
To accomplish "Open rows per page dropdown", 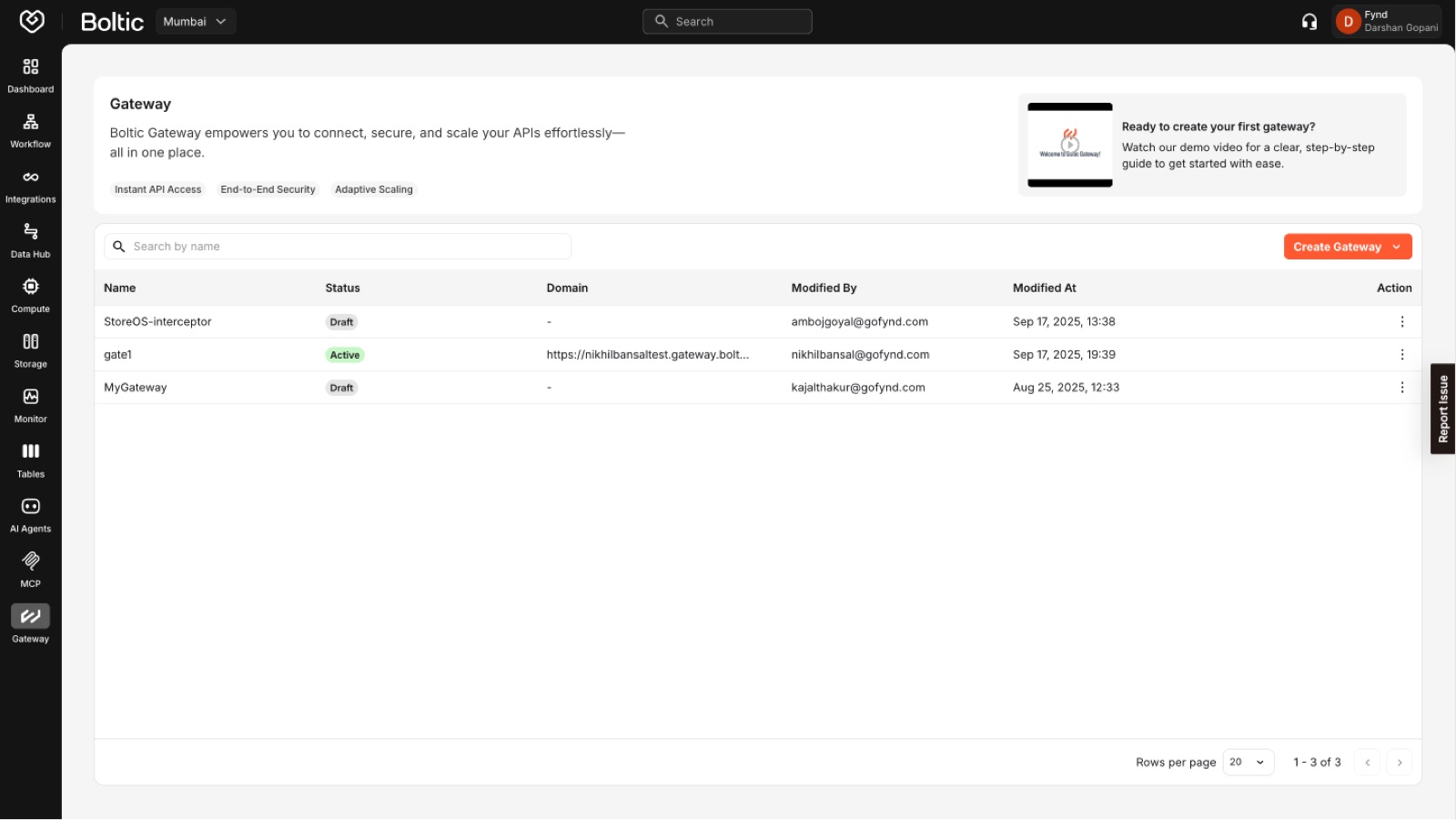I will point(1248,763).
